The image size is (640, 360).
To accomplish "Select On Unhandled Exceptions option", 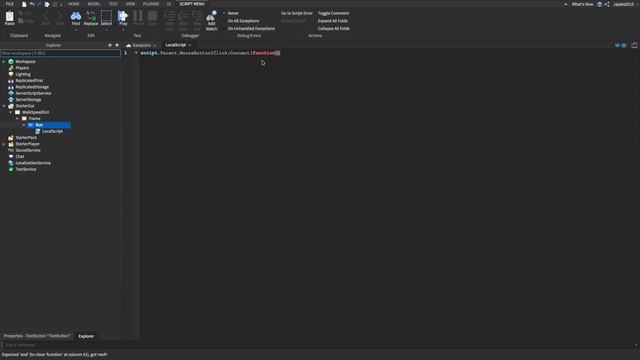I will pos(251,29).
